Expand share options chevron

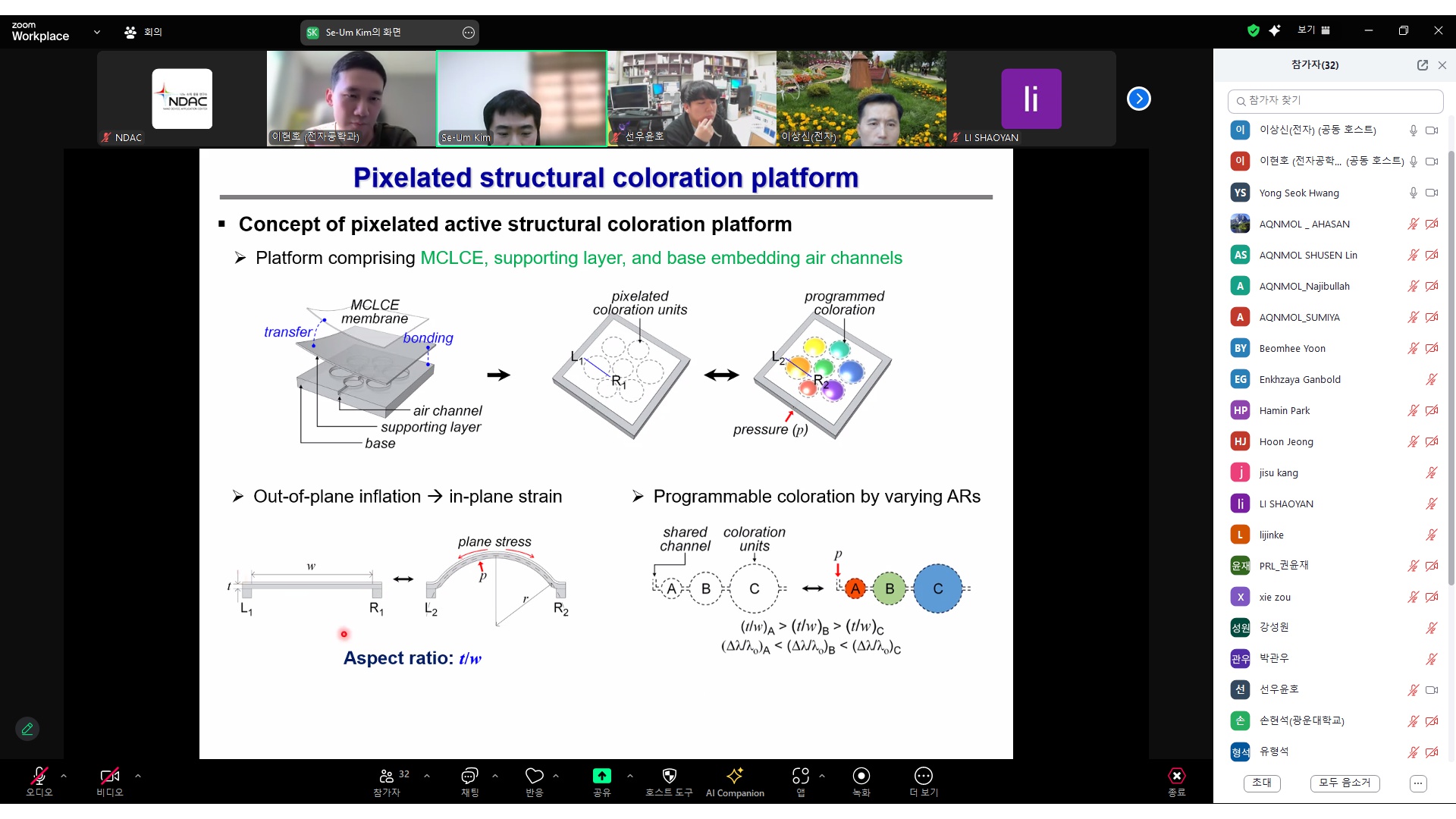tap(630, 776)
